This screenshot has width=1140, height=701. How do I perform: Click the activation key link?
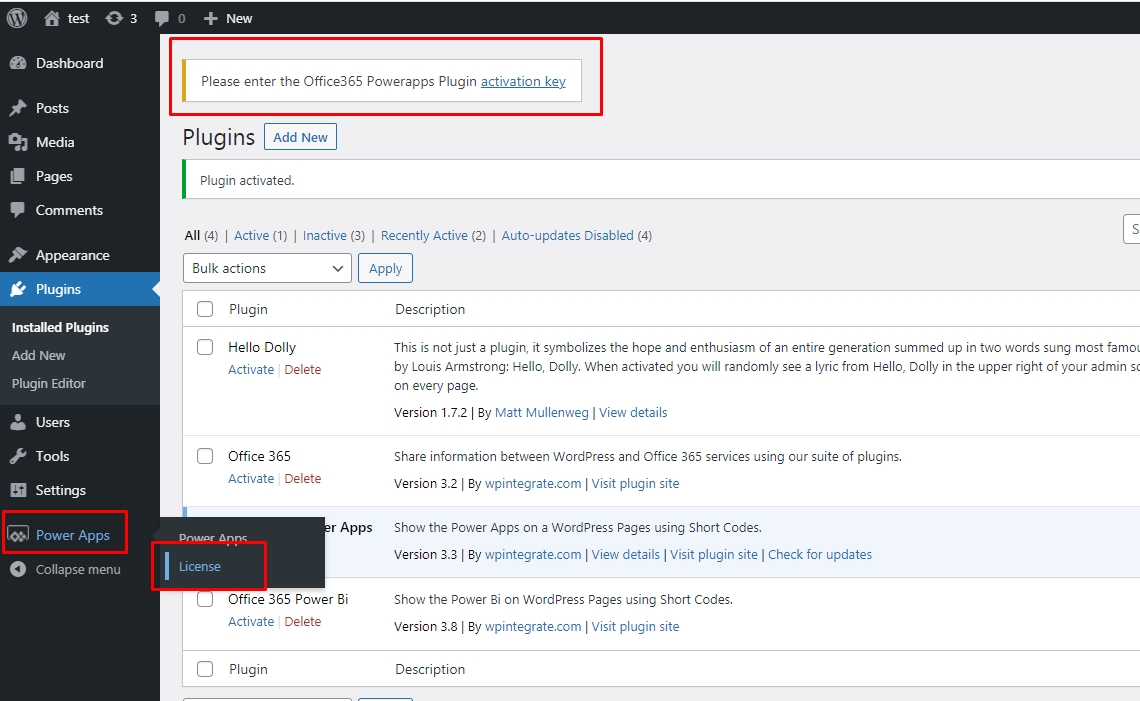click(x=523, y=81)
